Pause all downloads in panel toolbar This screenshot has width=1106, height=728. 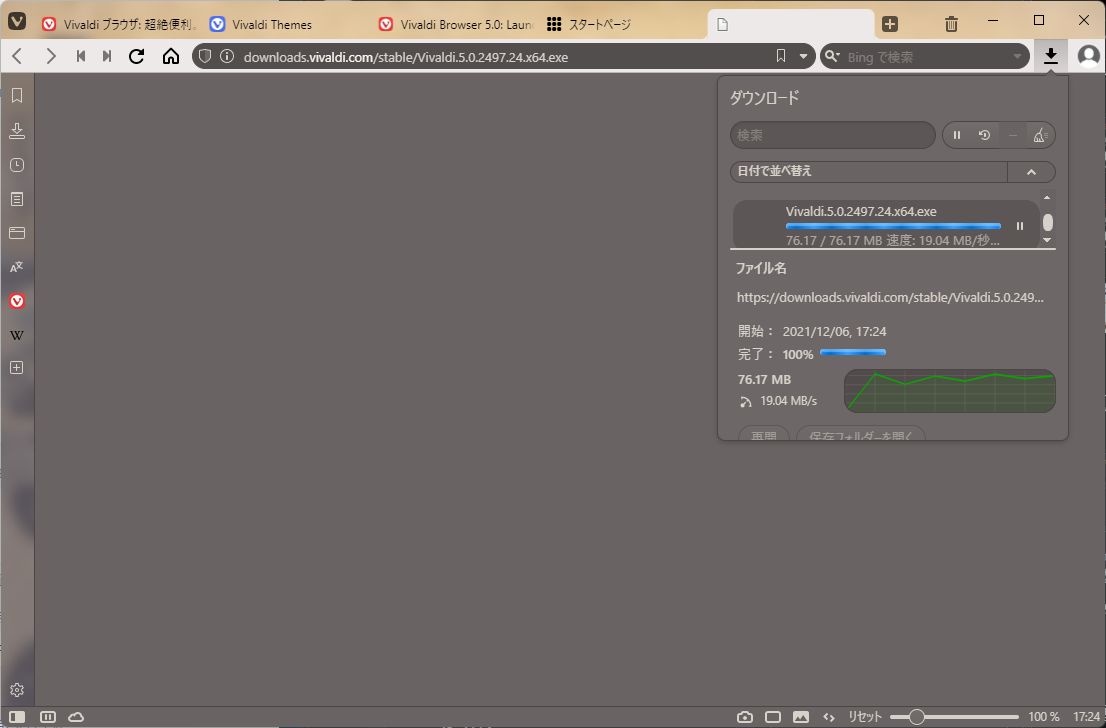(957, 135)
